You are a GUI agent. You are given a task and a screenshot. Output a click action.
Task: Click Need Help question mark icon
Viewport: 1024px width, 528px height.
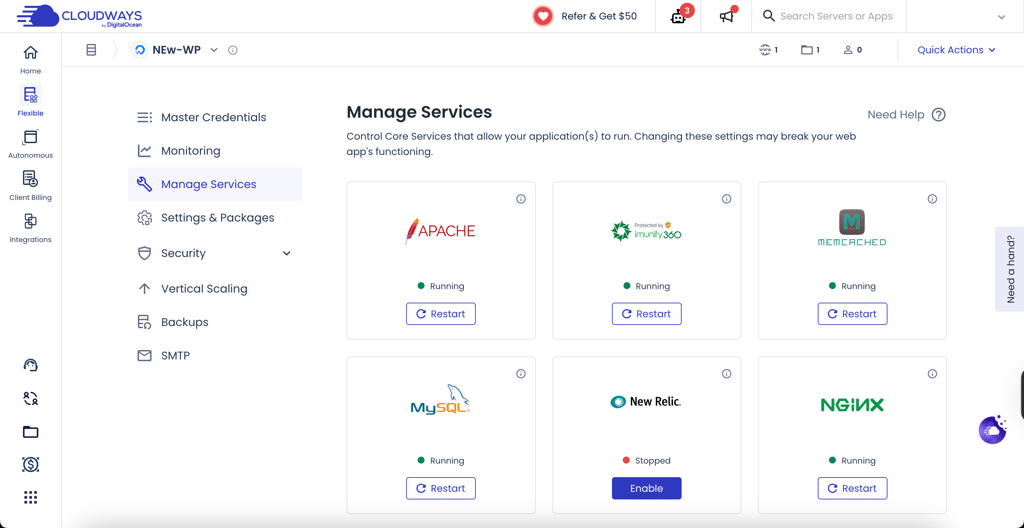(x=938, y=115)
